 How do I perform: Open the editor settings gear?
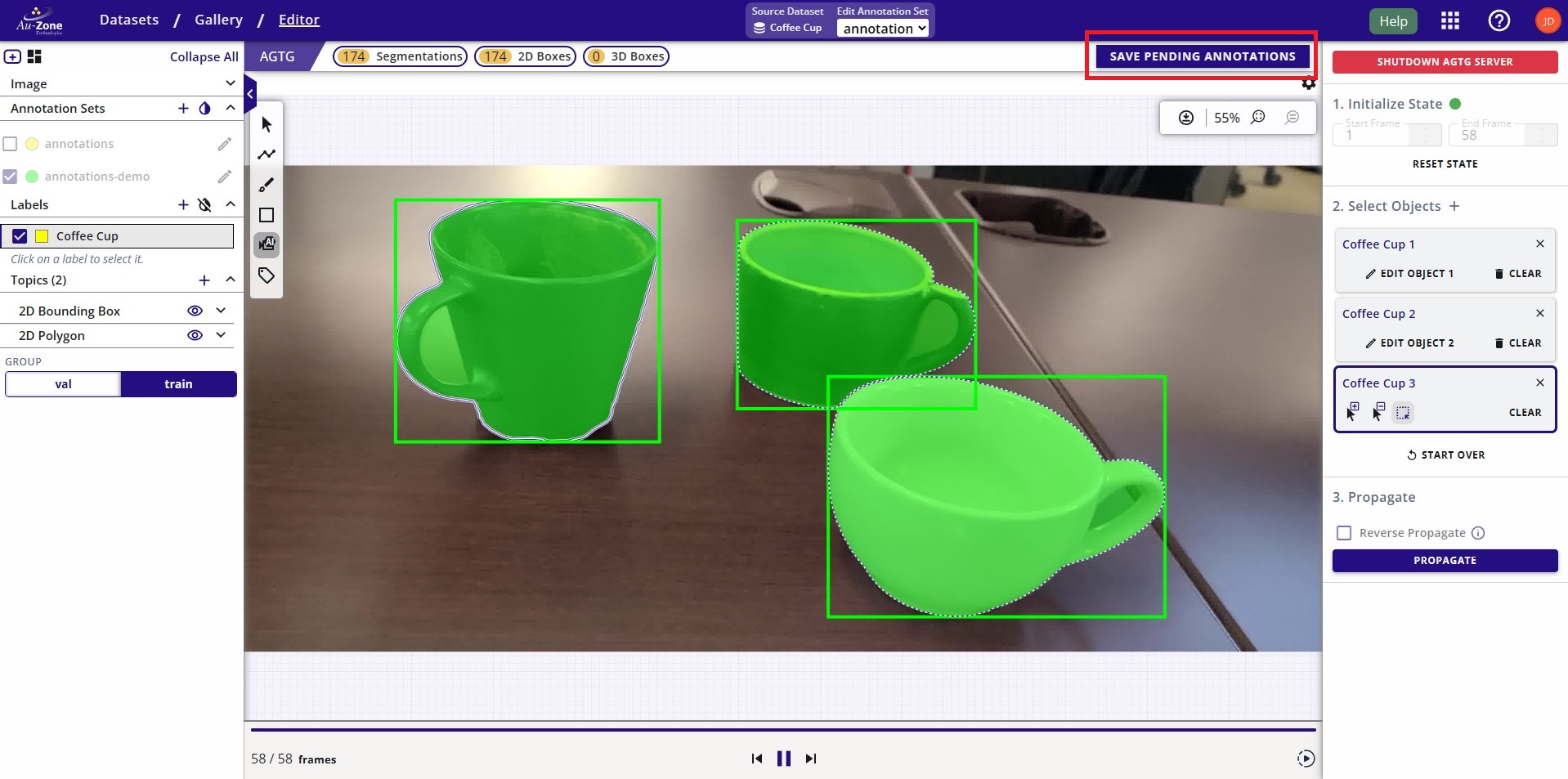1309,83
